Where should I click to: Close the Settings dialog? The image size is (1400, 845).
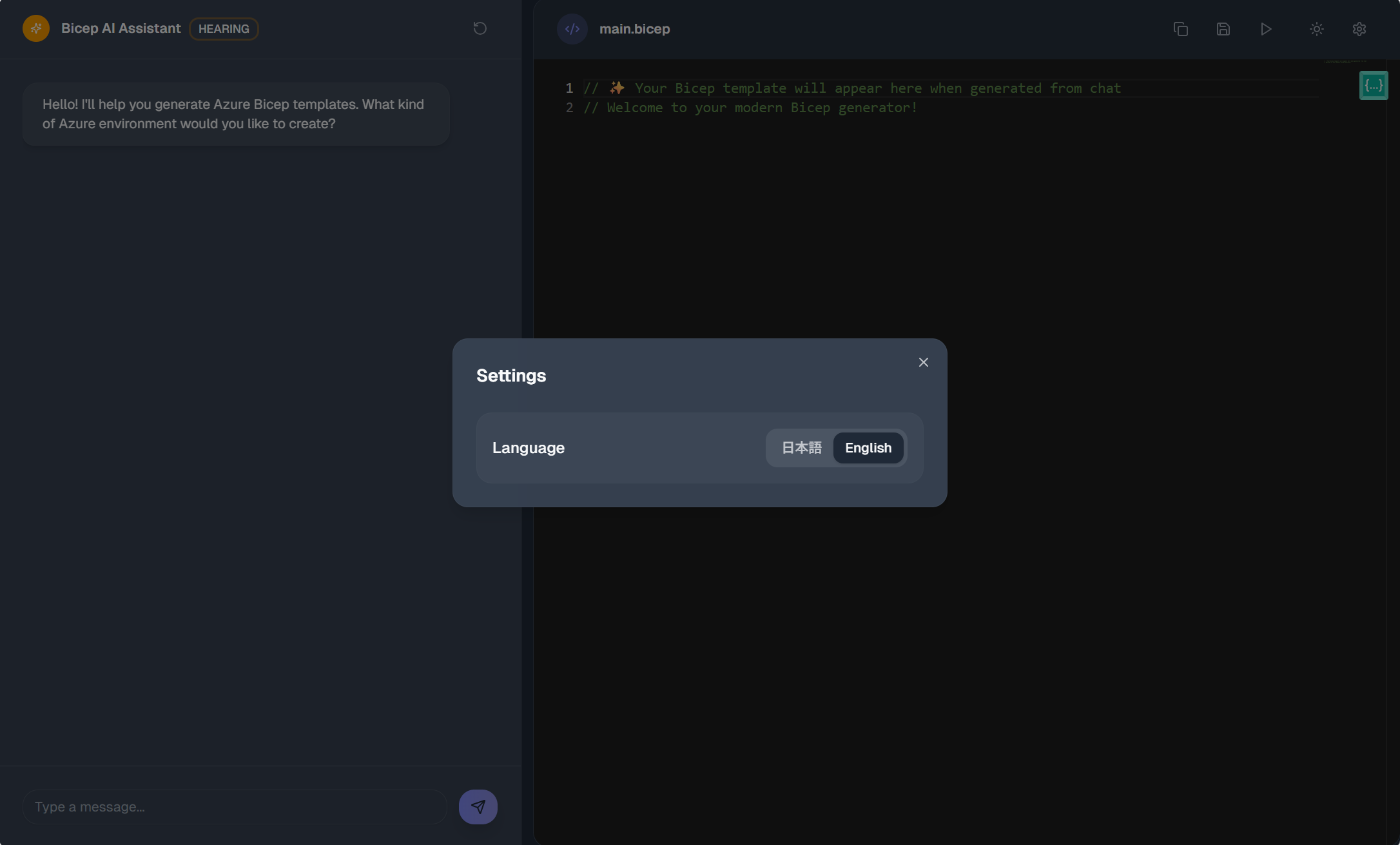pyautogui.click(x=923, y=362)
